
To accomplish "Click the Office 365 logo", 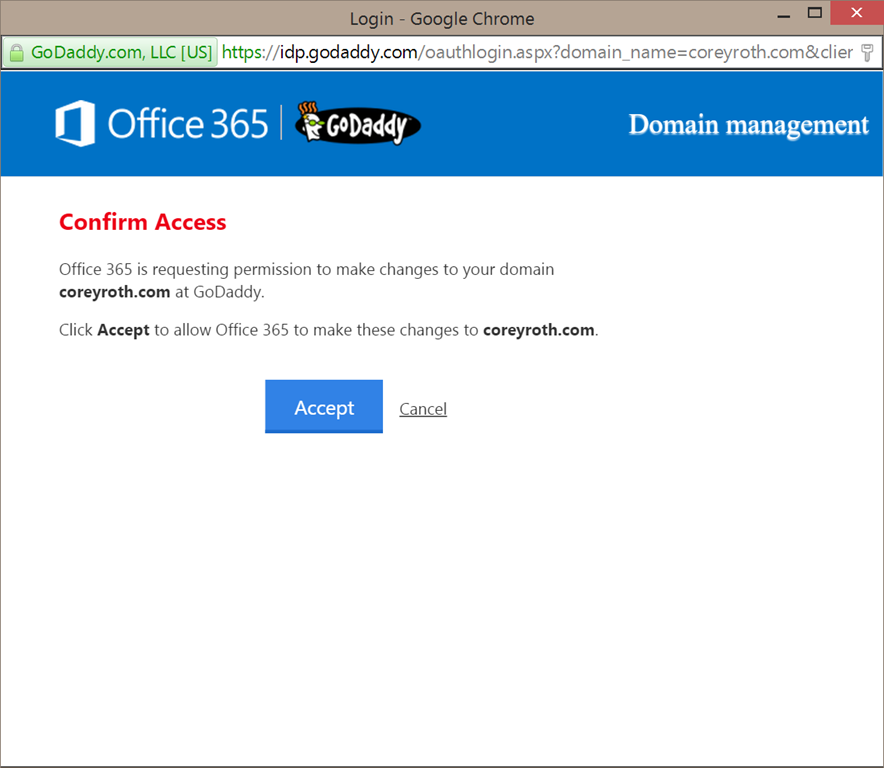I will [161, 123].
